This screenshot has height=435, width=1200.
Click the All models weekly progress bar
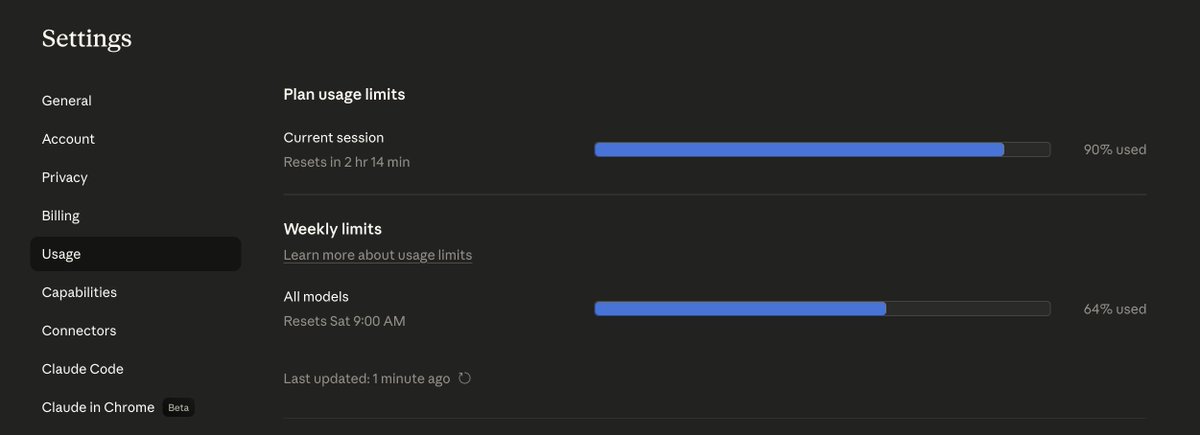822,309
